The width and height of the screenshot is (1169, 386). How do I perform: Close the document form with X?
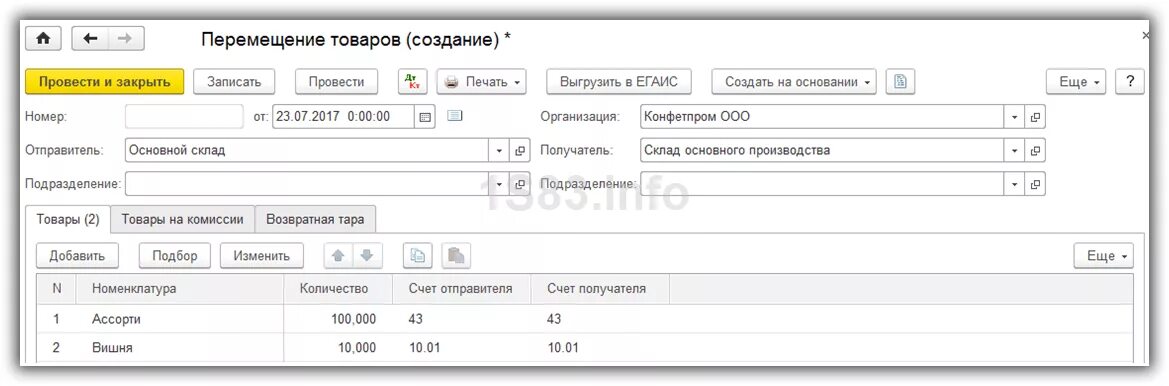[1146, 35]
